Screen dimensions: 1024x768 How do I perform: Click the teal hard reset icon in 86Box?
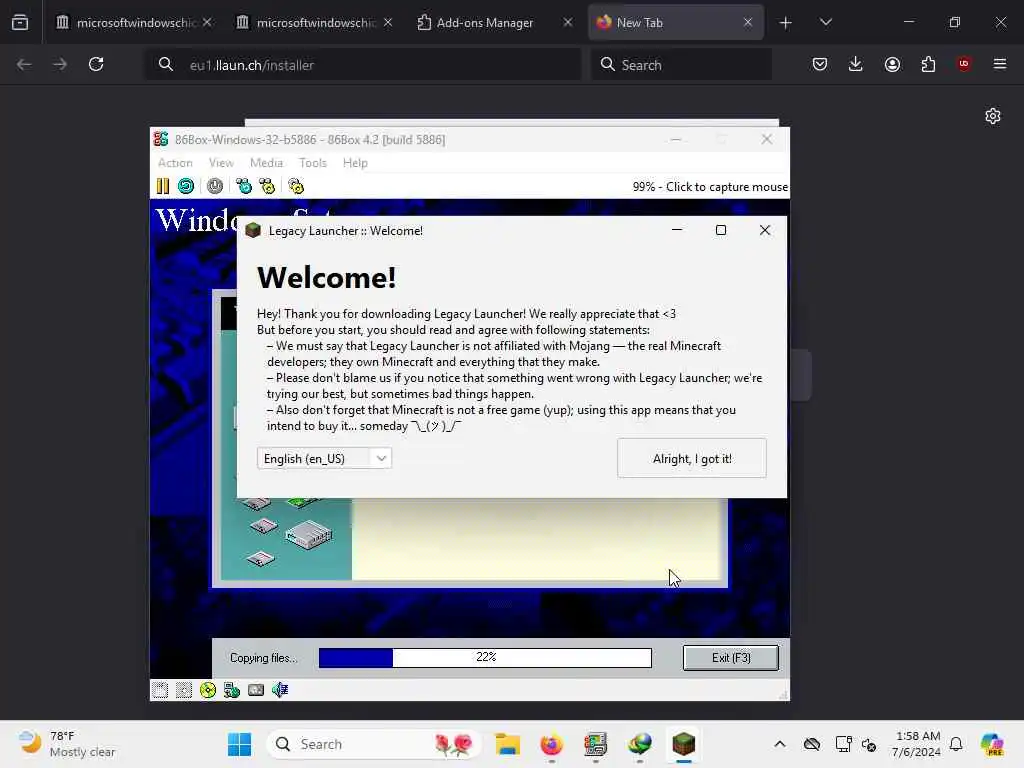tap(186, 187)
